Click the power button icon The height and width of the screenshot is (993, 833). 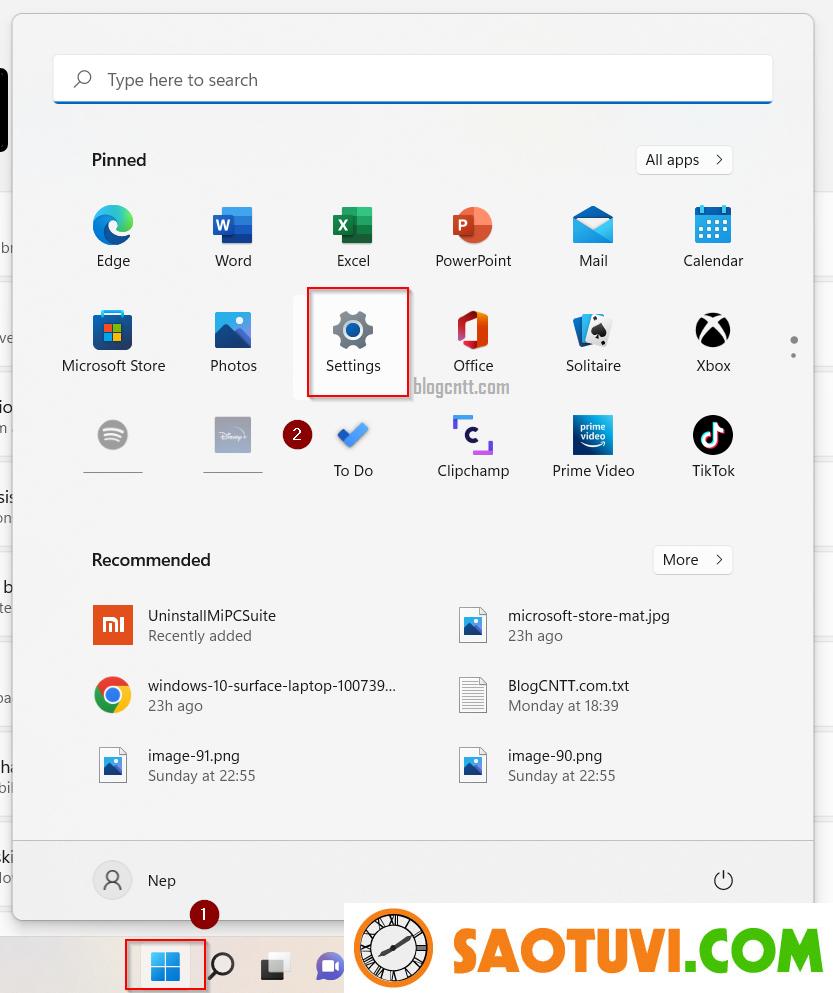[723, 880]
